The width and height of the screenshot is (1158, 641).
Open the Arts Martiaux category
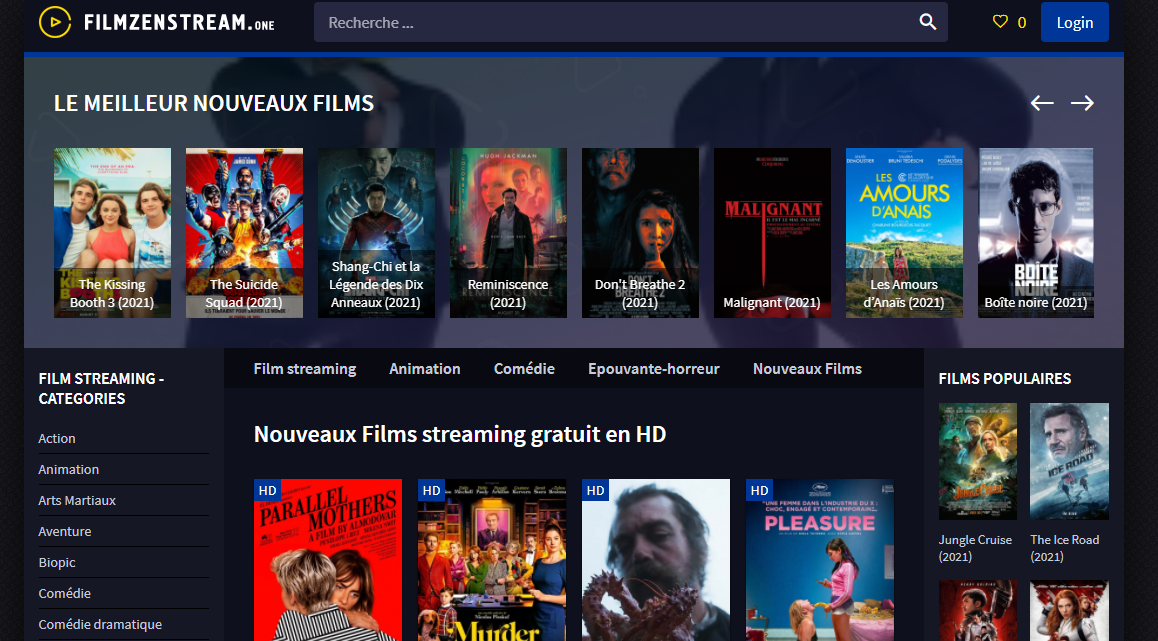[77, 500]
